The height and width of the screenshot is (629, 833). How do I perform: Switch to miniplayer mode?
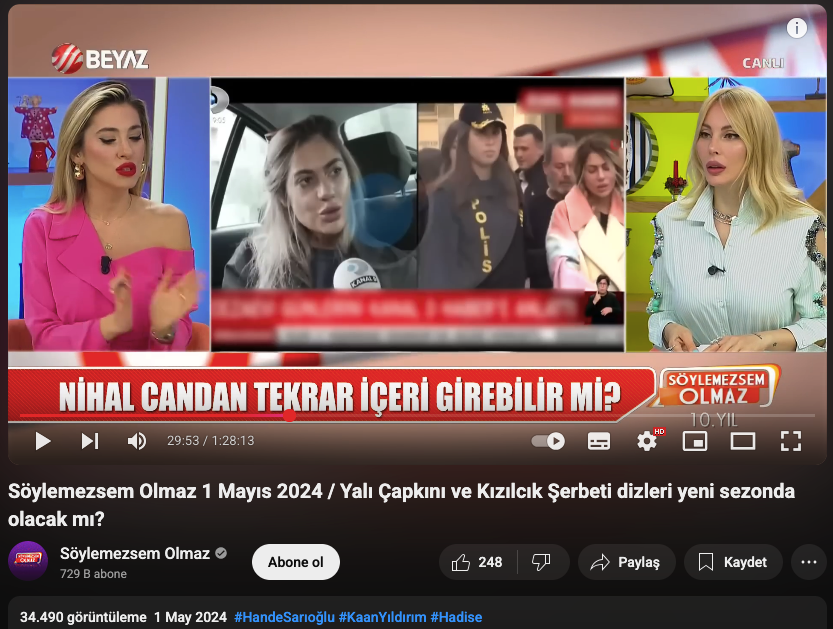coord(695,441)
